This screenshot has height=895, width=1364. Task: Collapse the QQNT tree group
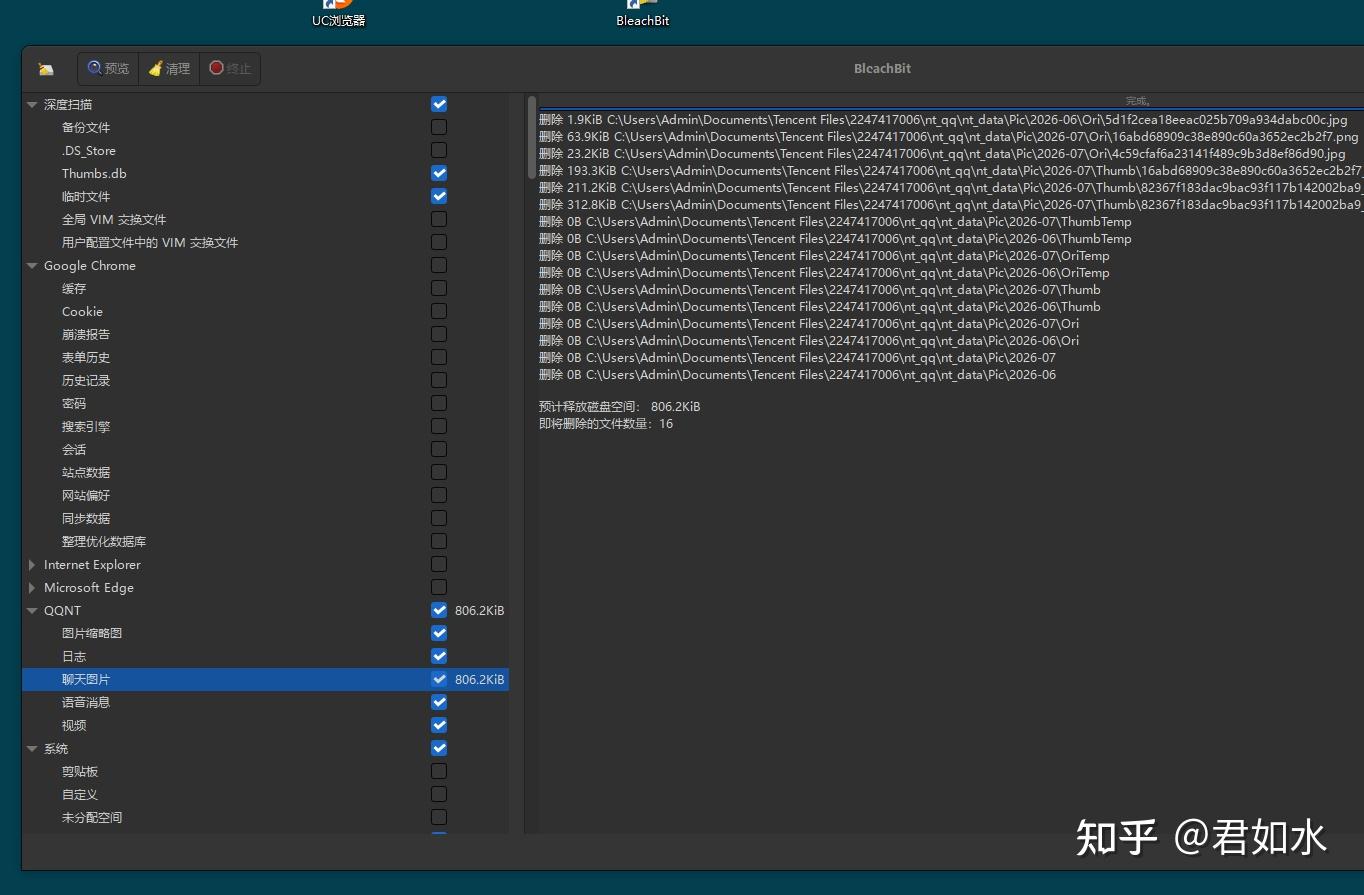[x=32, y=611]
